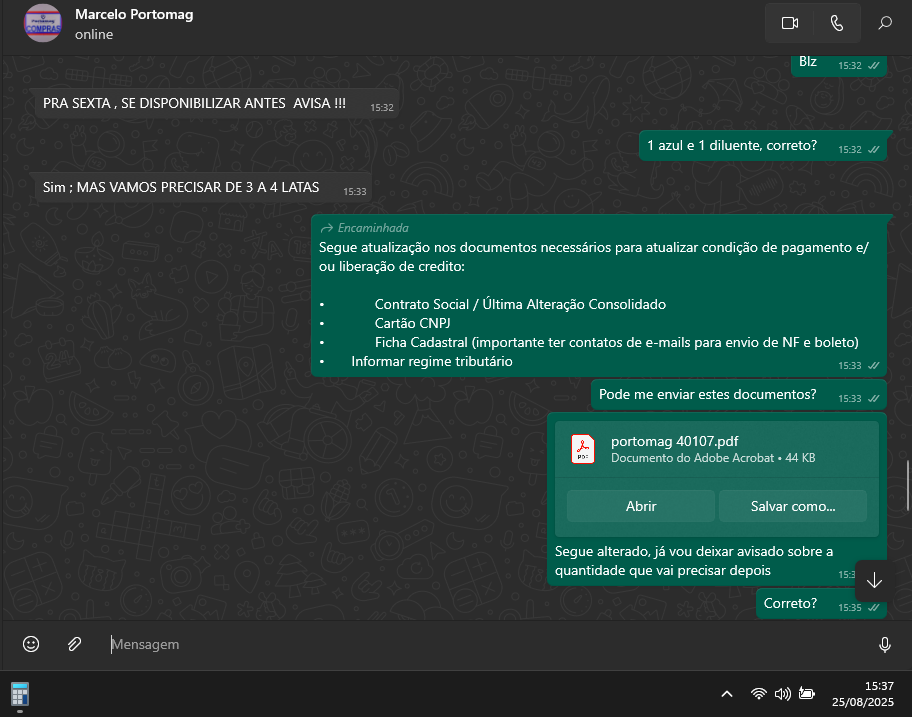Click the contact name Marcelo Portomag
This screenshot has width=912, height=717.
click(x=134, y=15)
